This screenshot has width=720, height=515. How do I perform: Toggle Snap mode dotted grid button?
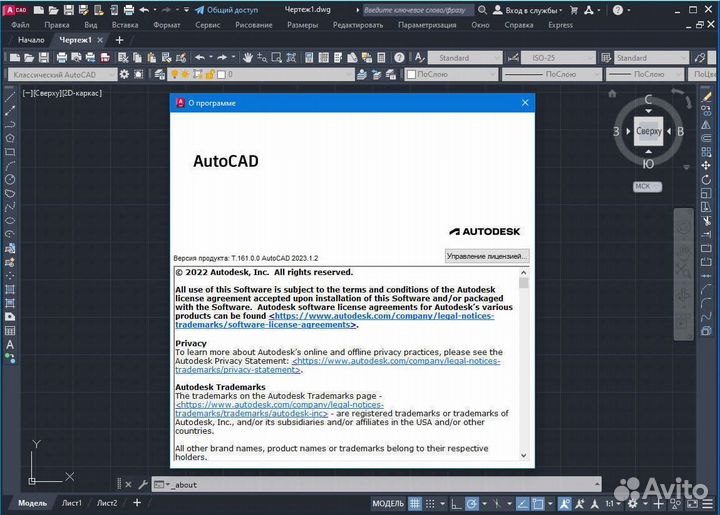(430, 504)
